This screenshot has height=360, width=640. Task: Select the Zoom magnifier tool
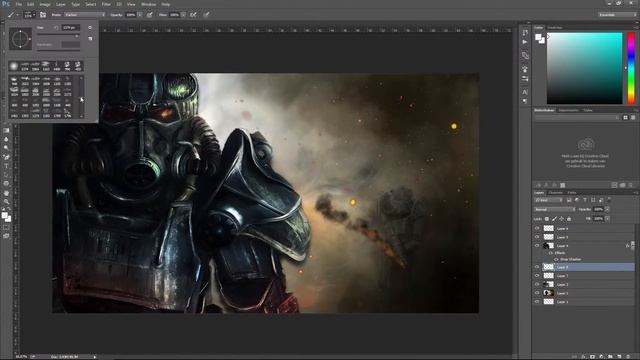6,201
